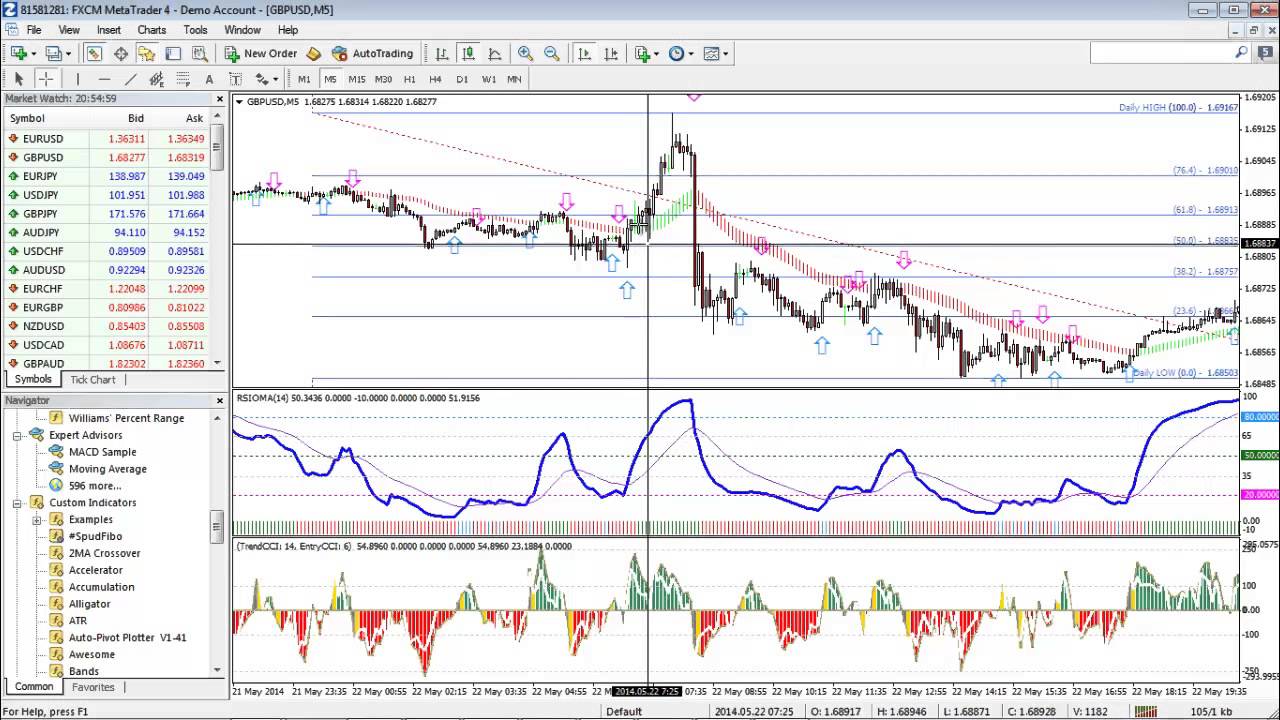Image resolution: width=1280 pixels, height=720 pixels.
Task: Click the search magnifier icon at top right
Action: coord(1242,52)
